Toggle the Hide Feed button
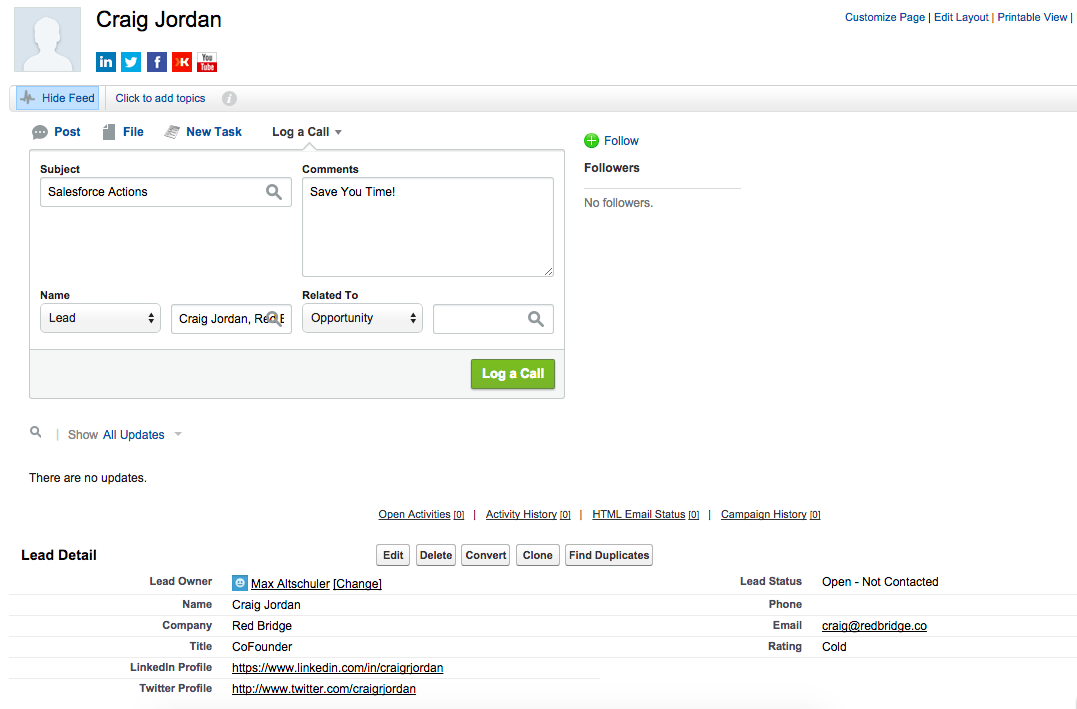This screenshot has width=1077, height=709. click(58, 98)
